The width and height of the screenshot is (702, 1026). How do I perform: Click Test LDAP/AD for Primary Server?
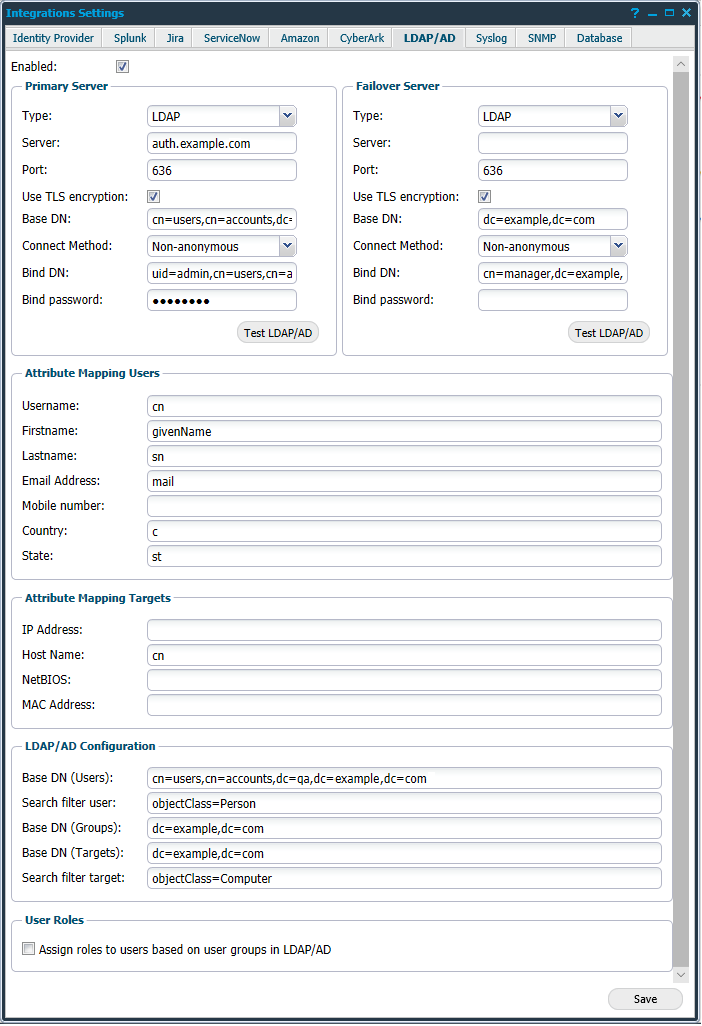pos(278,333)
